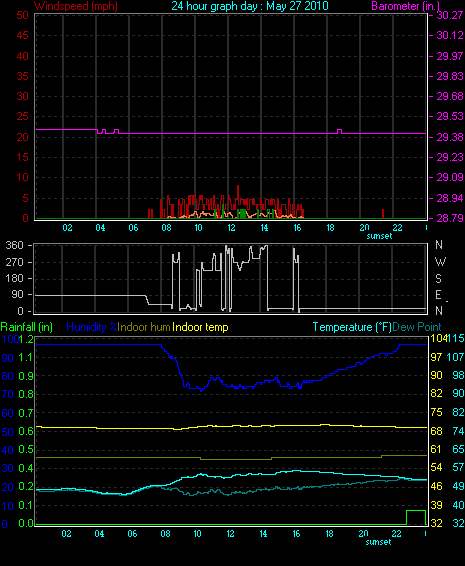Click the 30.27 barometer scale value
The height and width of the screenshot is (566, 465).
(x=450, y=15)
